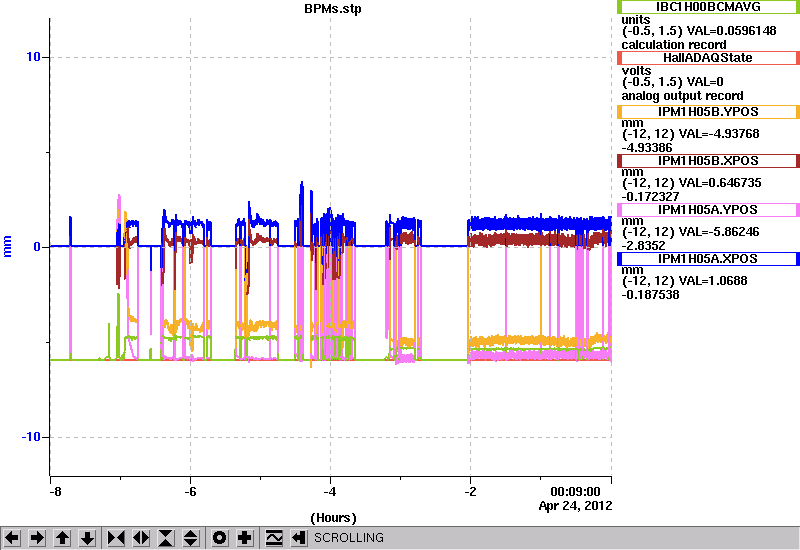Click the (Hours) axis title
Viewport: 800px width, 550px height.
point(333,518)
